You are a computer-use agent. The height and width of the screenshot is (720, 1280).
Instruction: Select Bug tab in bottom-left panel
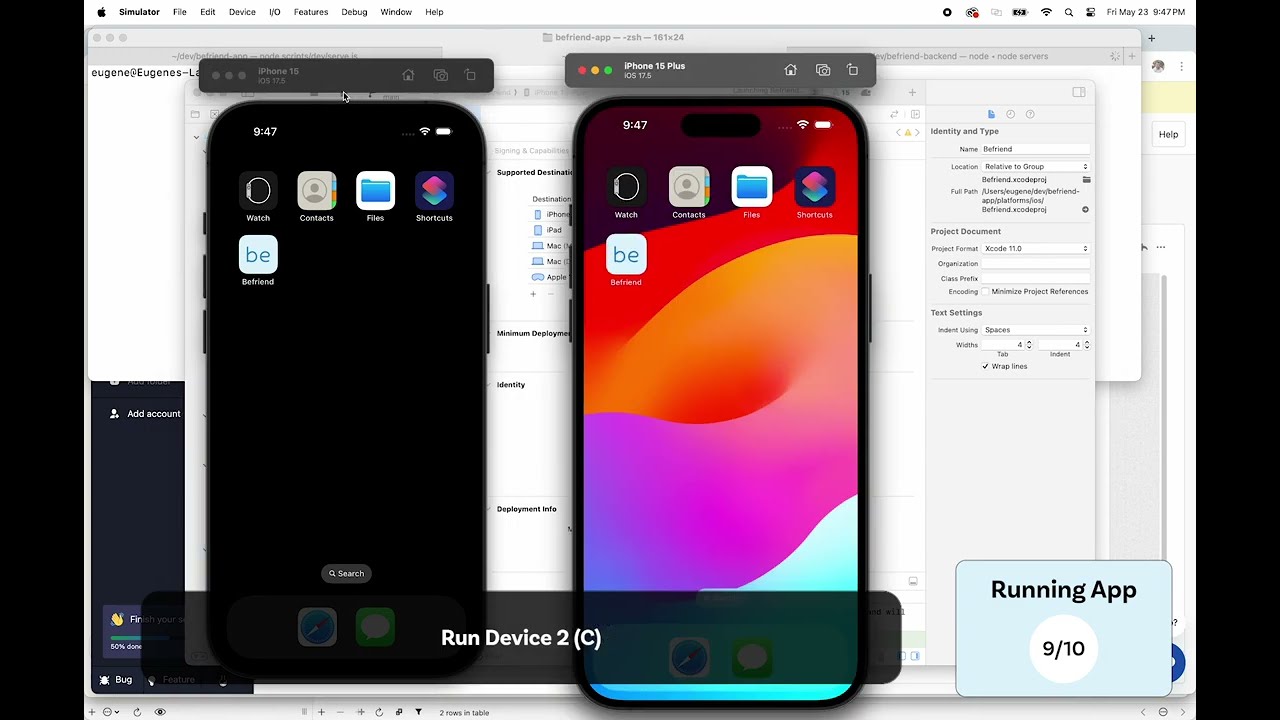[116, 680]
